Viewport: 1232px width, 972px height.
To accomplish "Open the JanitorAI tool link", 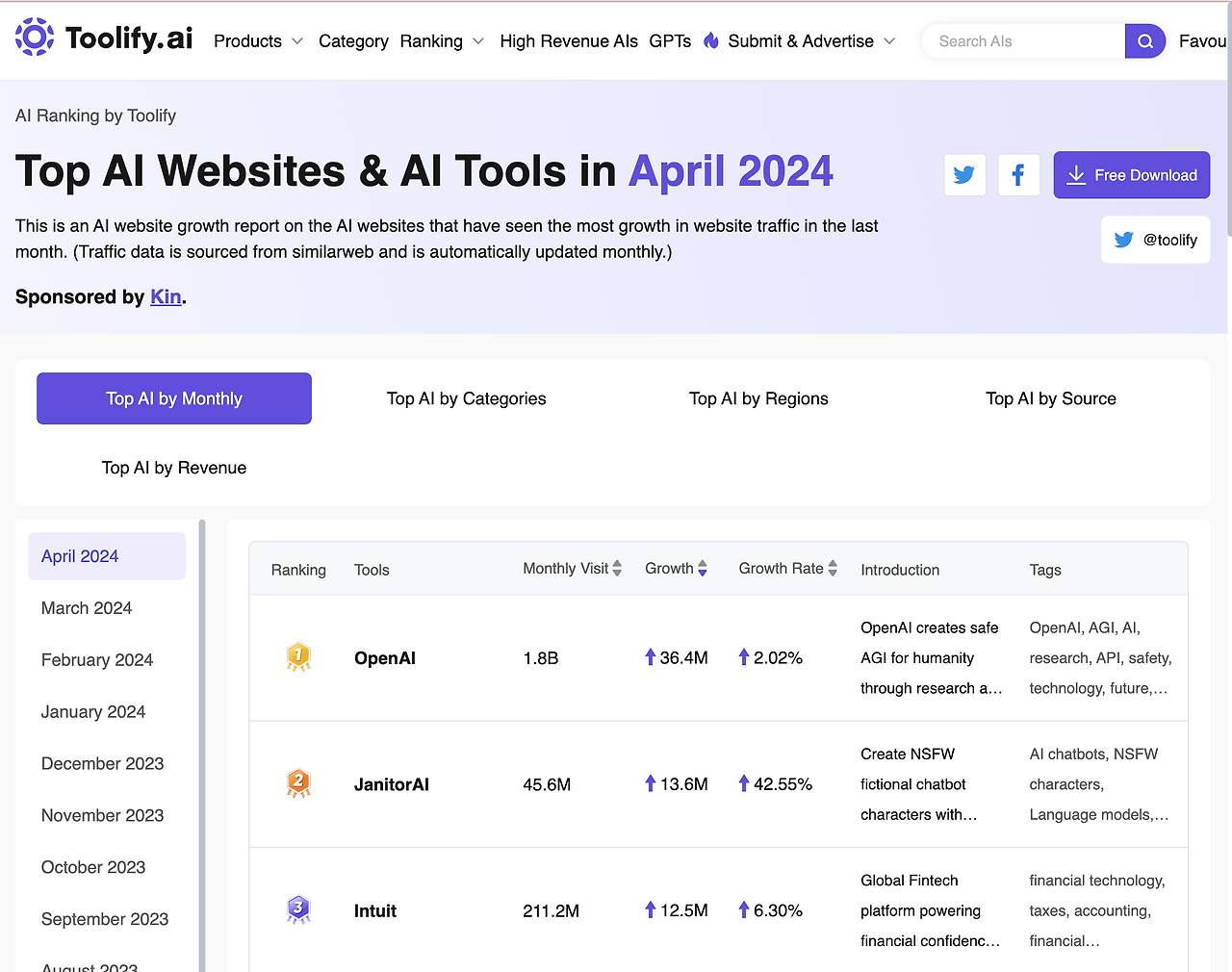I will 392,784.
